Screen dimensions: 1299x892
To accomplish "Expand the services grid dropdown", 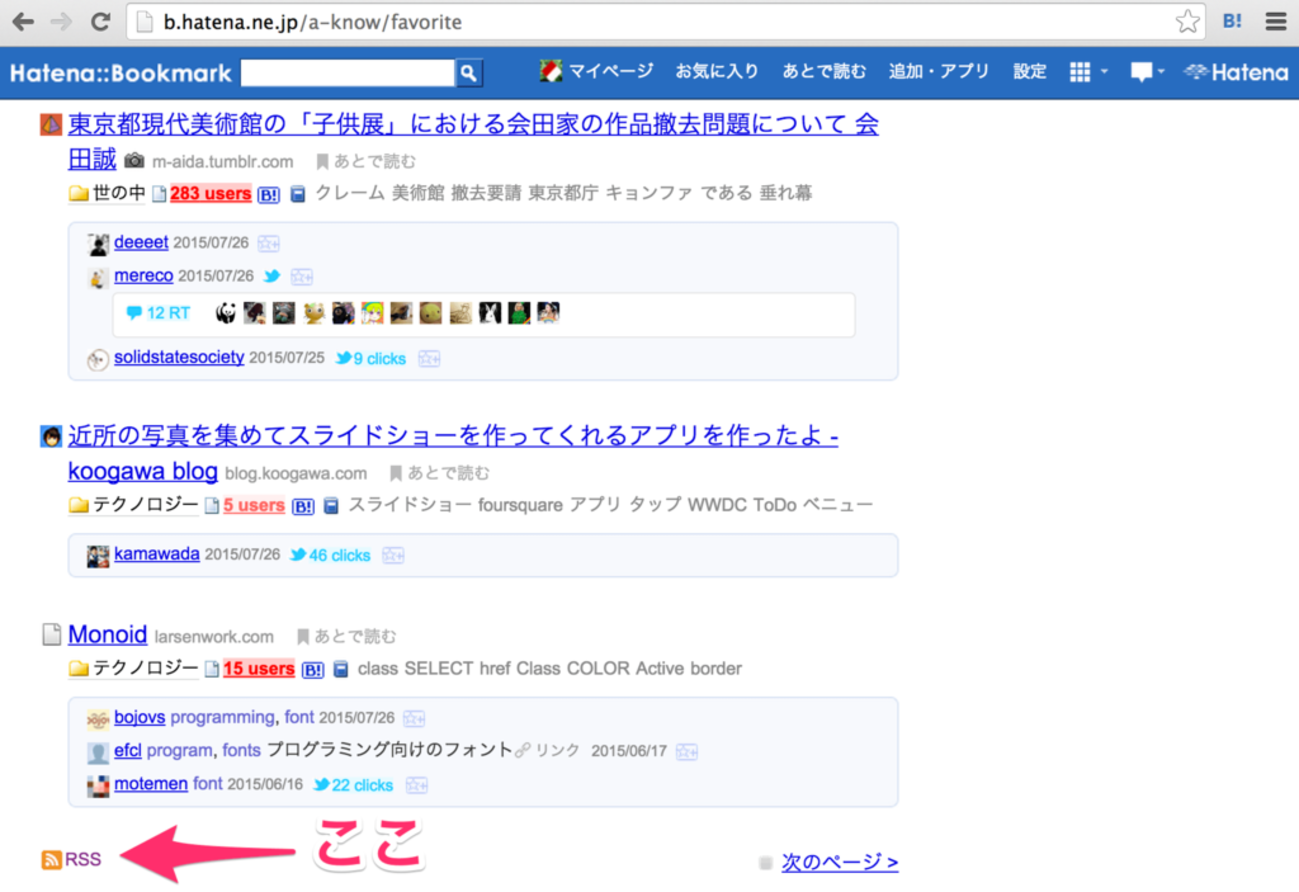I will pyautogui.click(x=1089, y=72).
